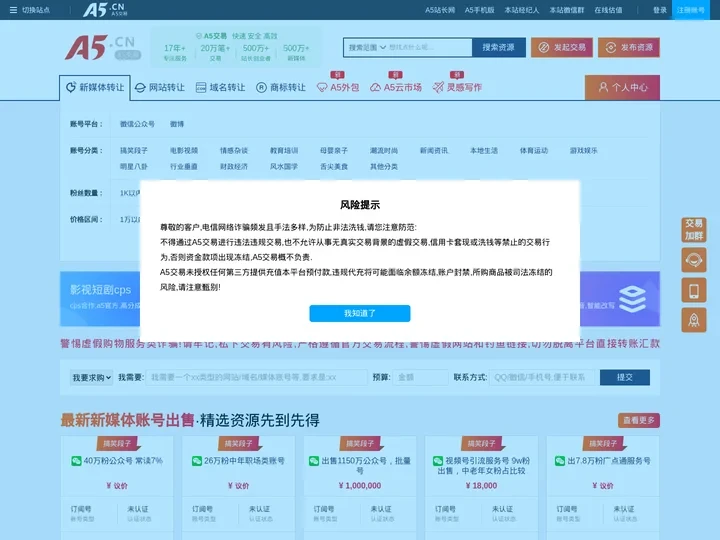
Task: Click WeChat icon on 出售1150万公众号 listing
Action: coord(314,461)
